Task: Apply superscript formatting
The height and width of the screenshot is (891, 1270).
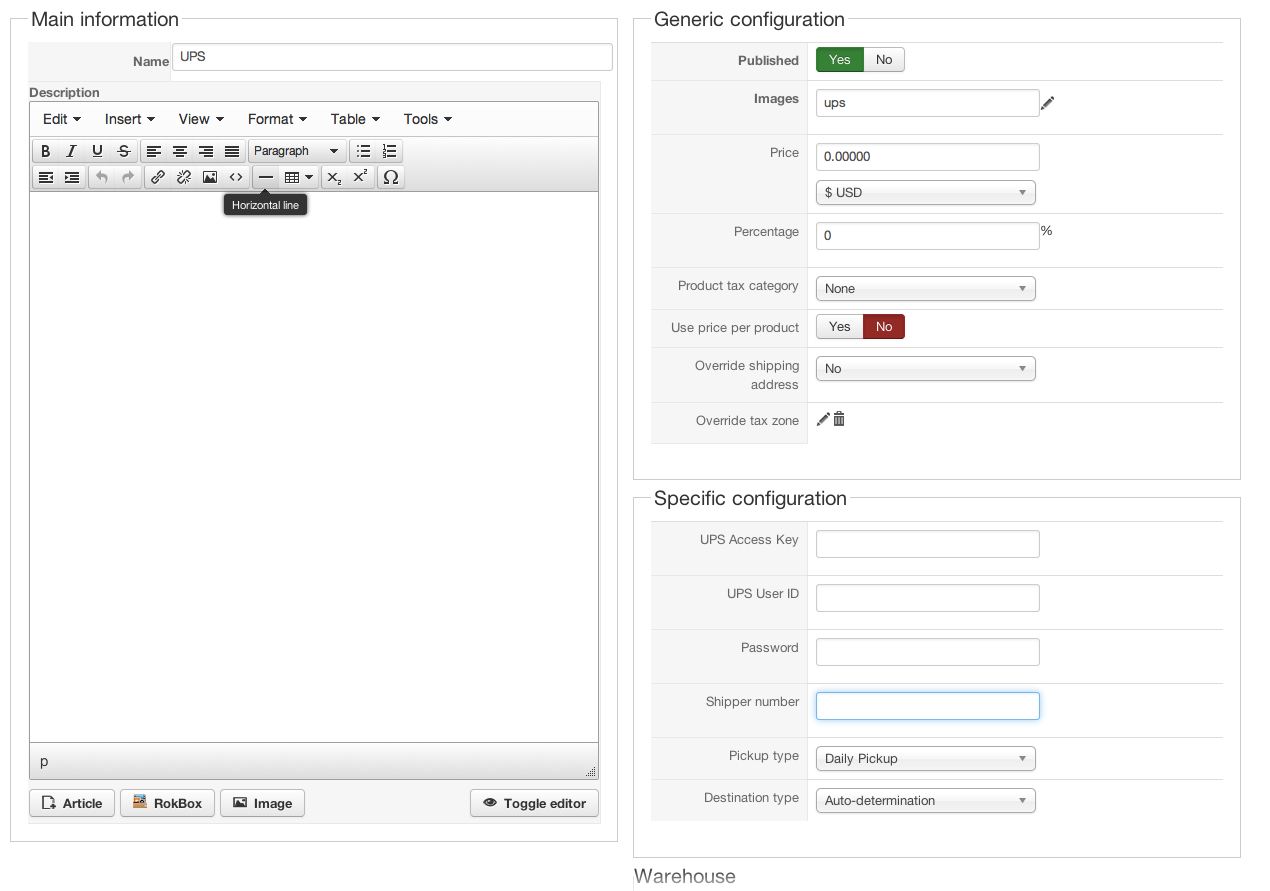Action: click(362, 177)
